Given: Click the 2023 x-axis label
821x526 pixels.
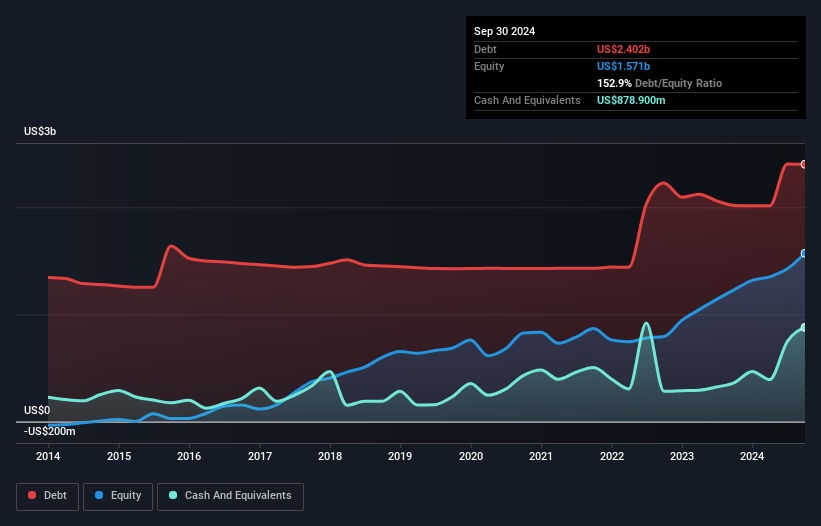Looking at the screenshot, I should 682,456.
